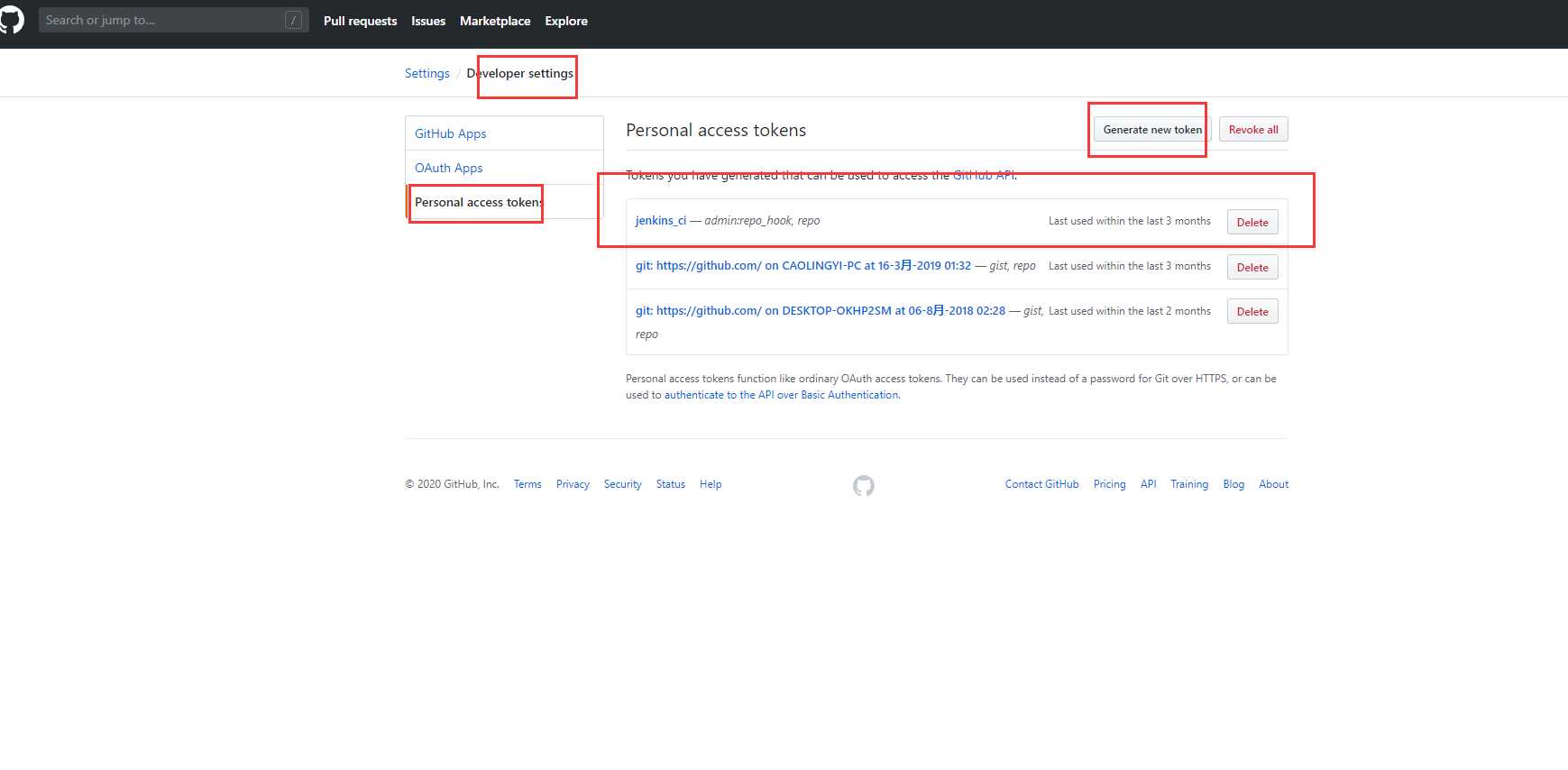Open Explore in top navigation
This screenshot has width=1568, height=770.
pyautogui.click(x=566, y=21)
